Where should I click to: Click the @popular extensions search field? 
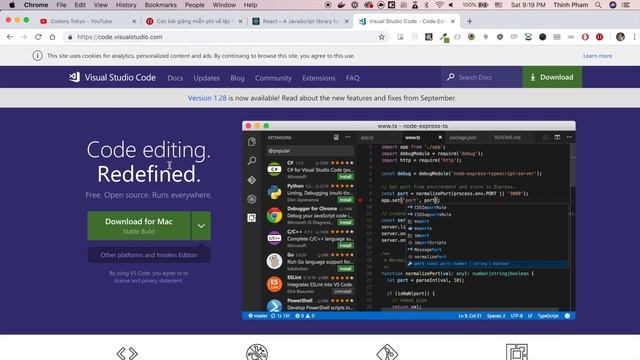pos(310,151)
